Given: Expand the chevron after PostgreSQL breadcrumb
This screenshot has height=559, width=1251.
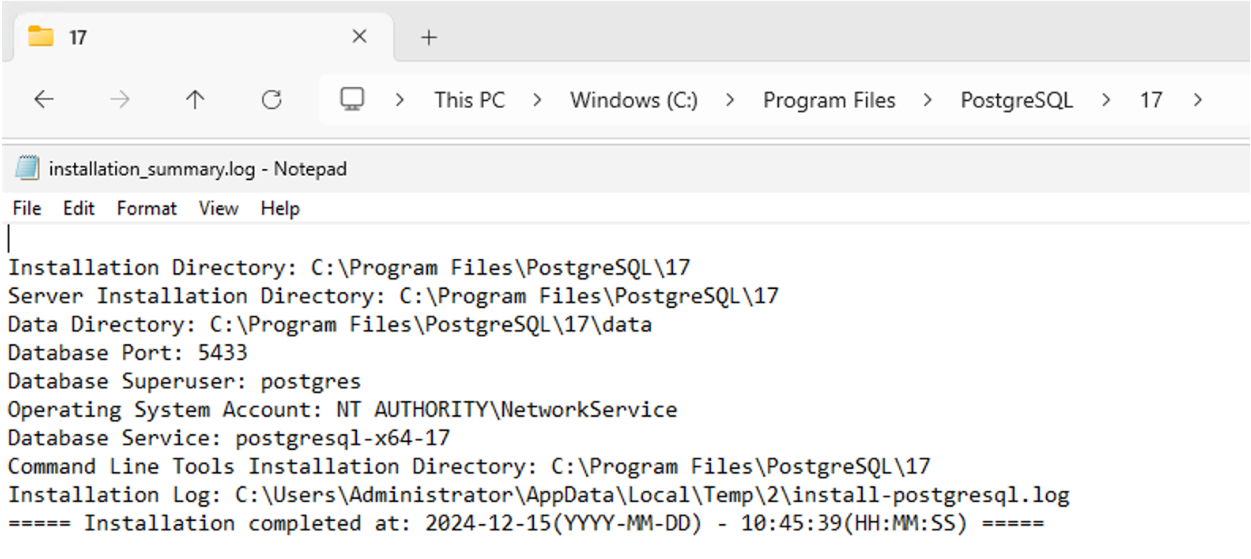Looking at the screenshot, I should tap(1106, 100).
